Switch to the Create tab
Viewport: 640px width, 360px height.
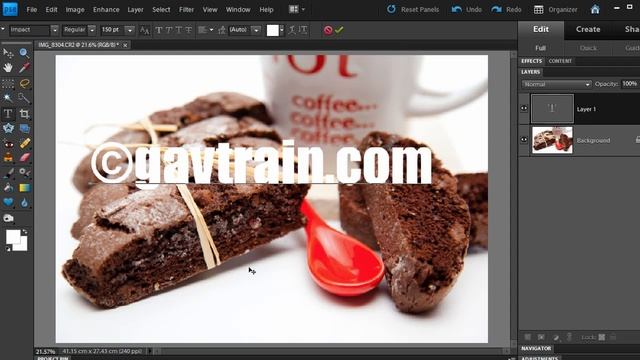click(x=588, y=29)
